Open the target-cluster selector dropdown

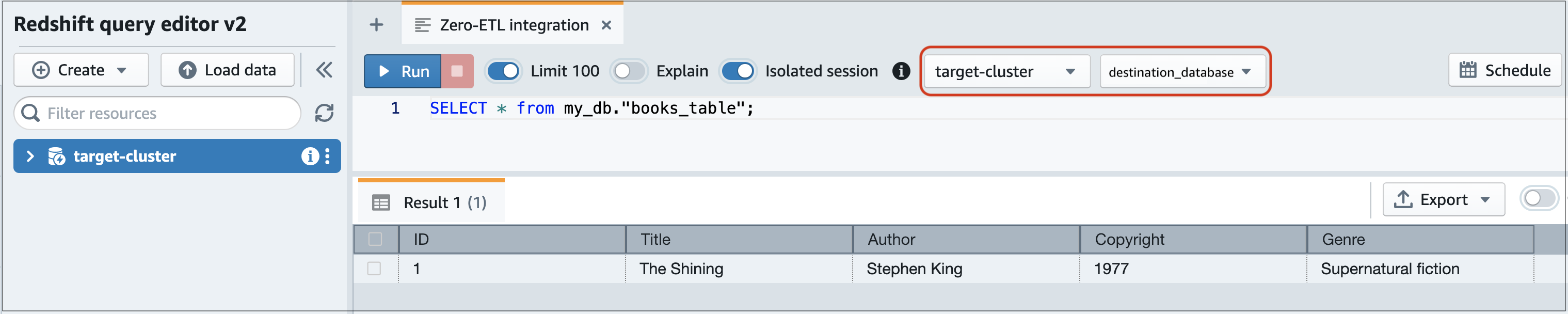coord(1006,71)
